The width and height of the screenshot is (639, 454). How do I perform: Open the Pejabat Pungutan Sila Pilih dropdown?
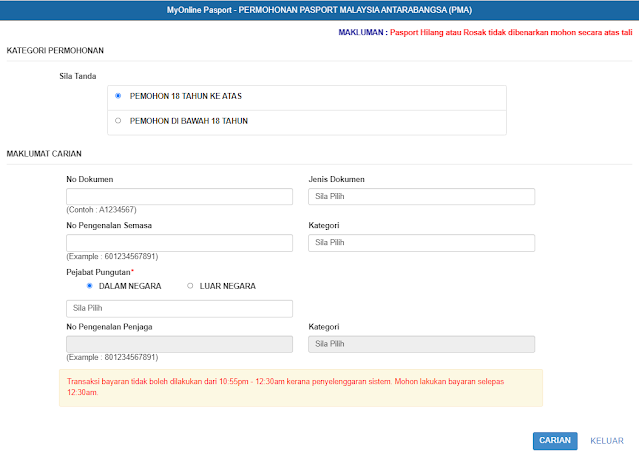[x=179, y=309]
